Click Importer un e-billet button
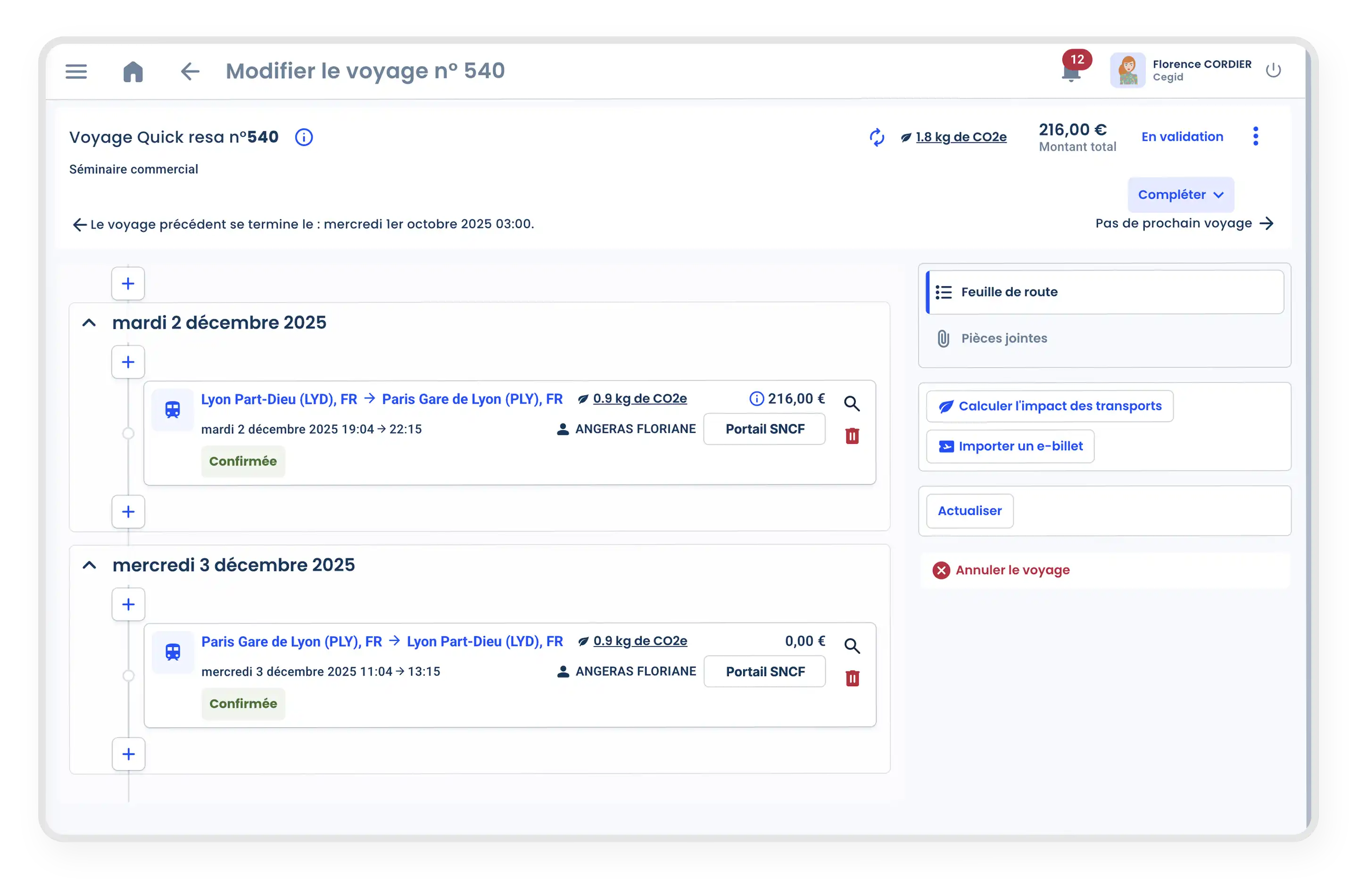This screenshot has width=1358, height=896. (1010, 446)
